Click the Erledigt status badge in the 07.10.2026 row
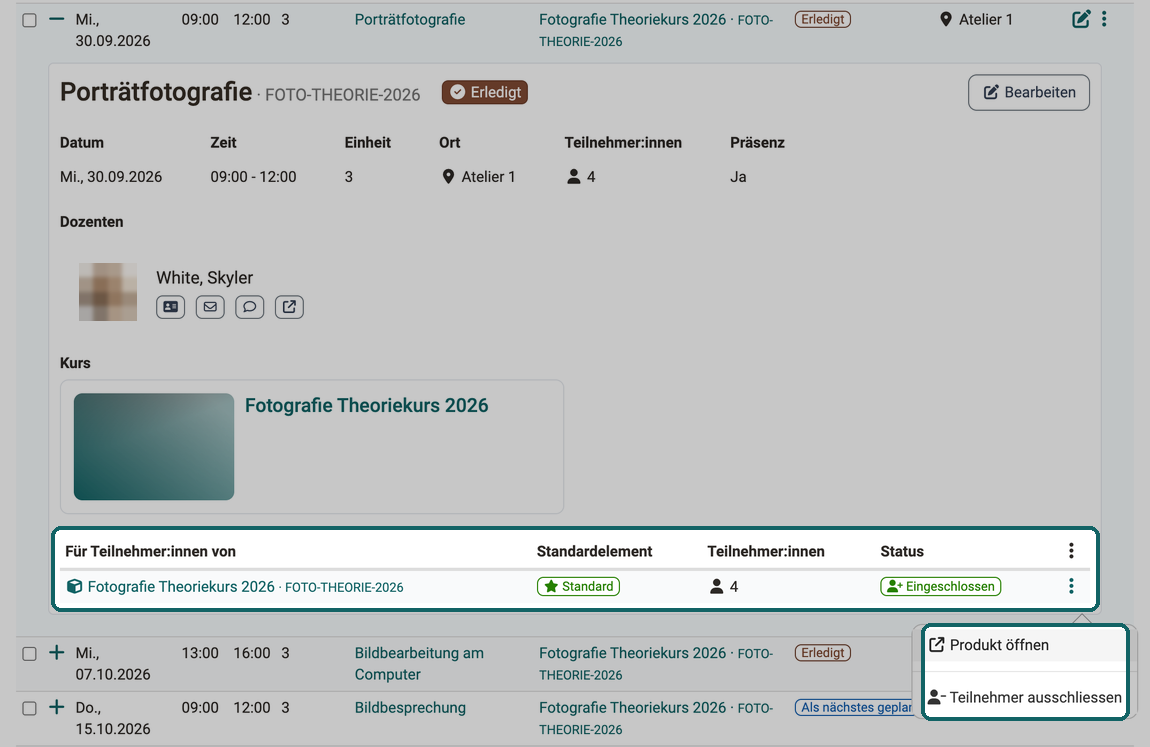The image size is (1150, 747). point(823,653)
